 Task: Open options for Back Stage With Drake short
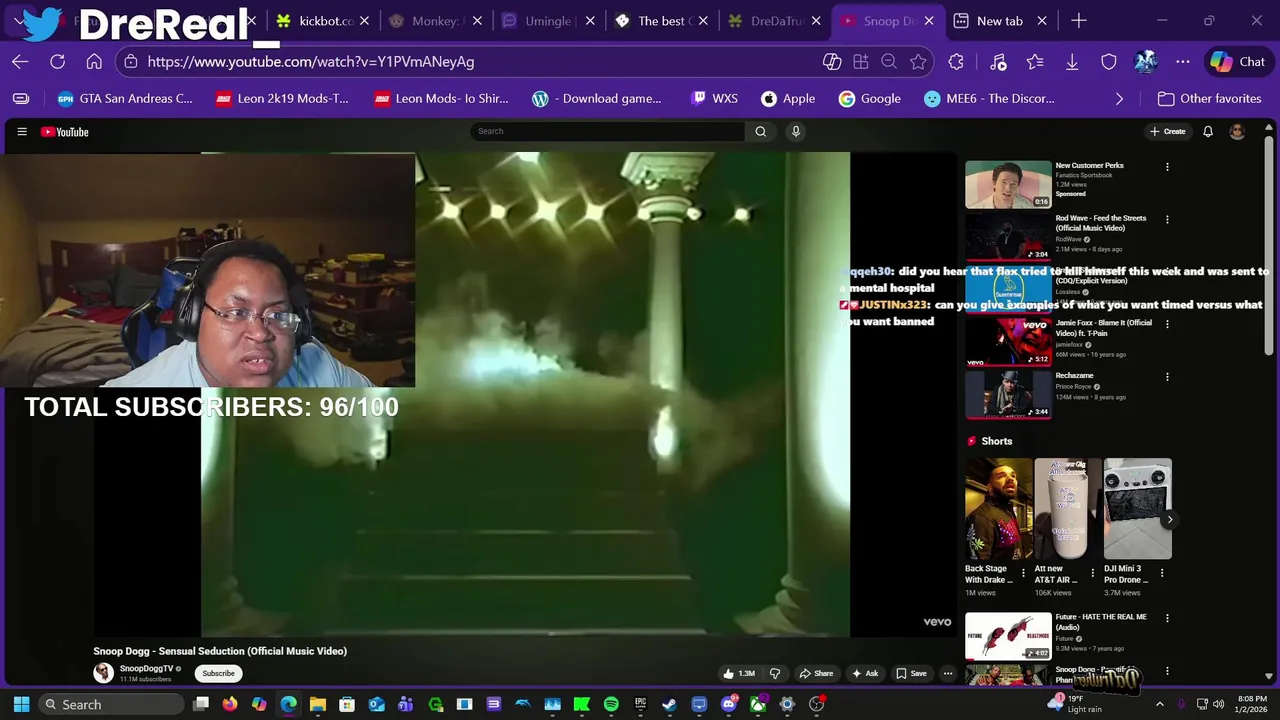tap(1022, 574)
